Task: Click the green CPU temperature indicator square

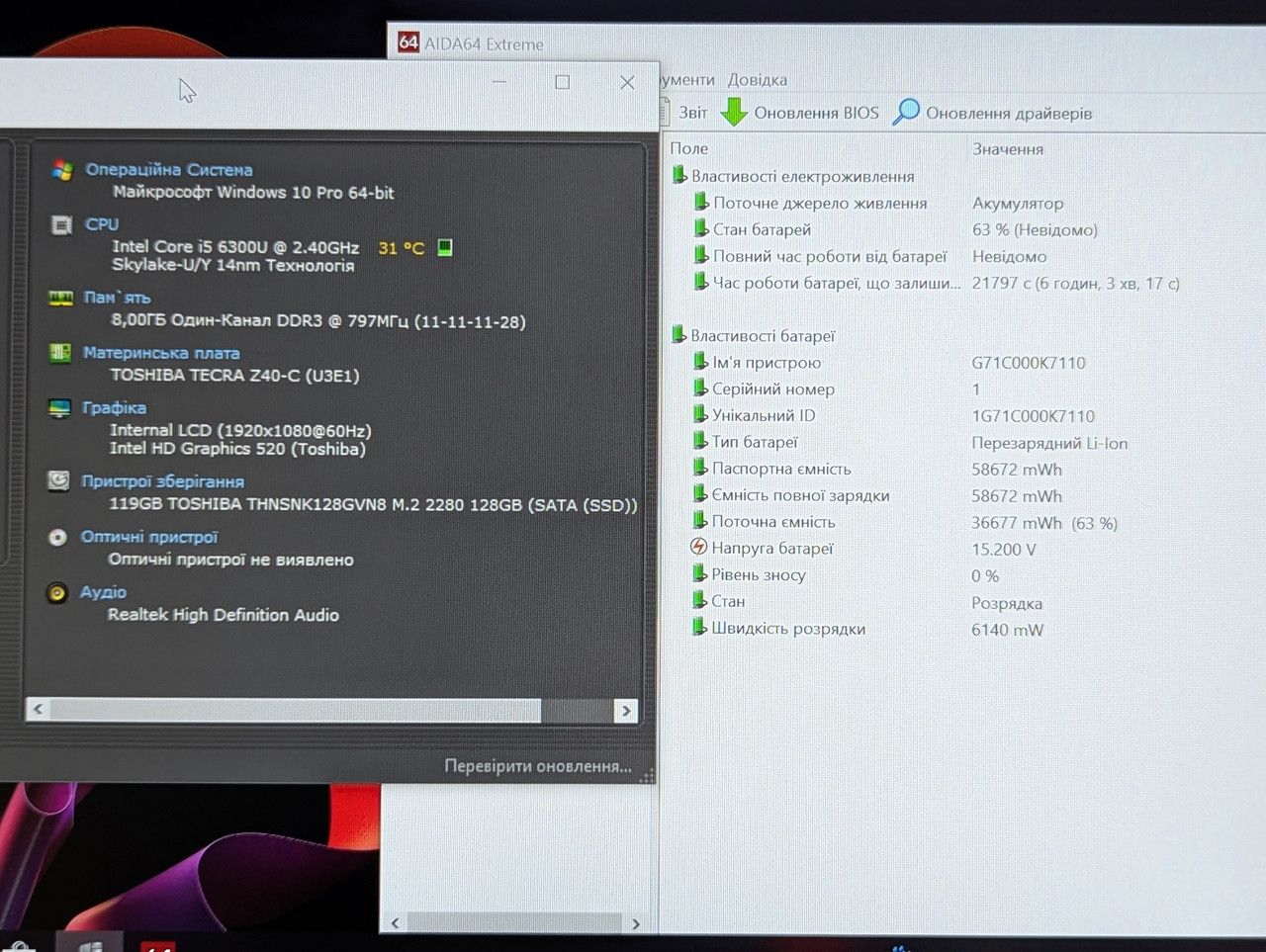Action: [445, 247]
